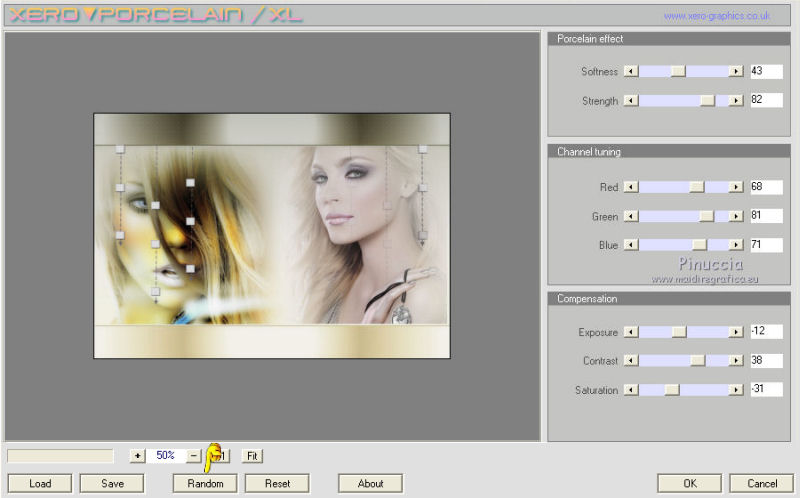Increase Softness with its right arrow

(736, 71)
